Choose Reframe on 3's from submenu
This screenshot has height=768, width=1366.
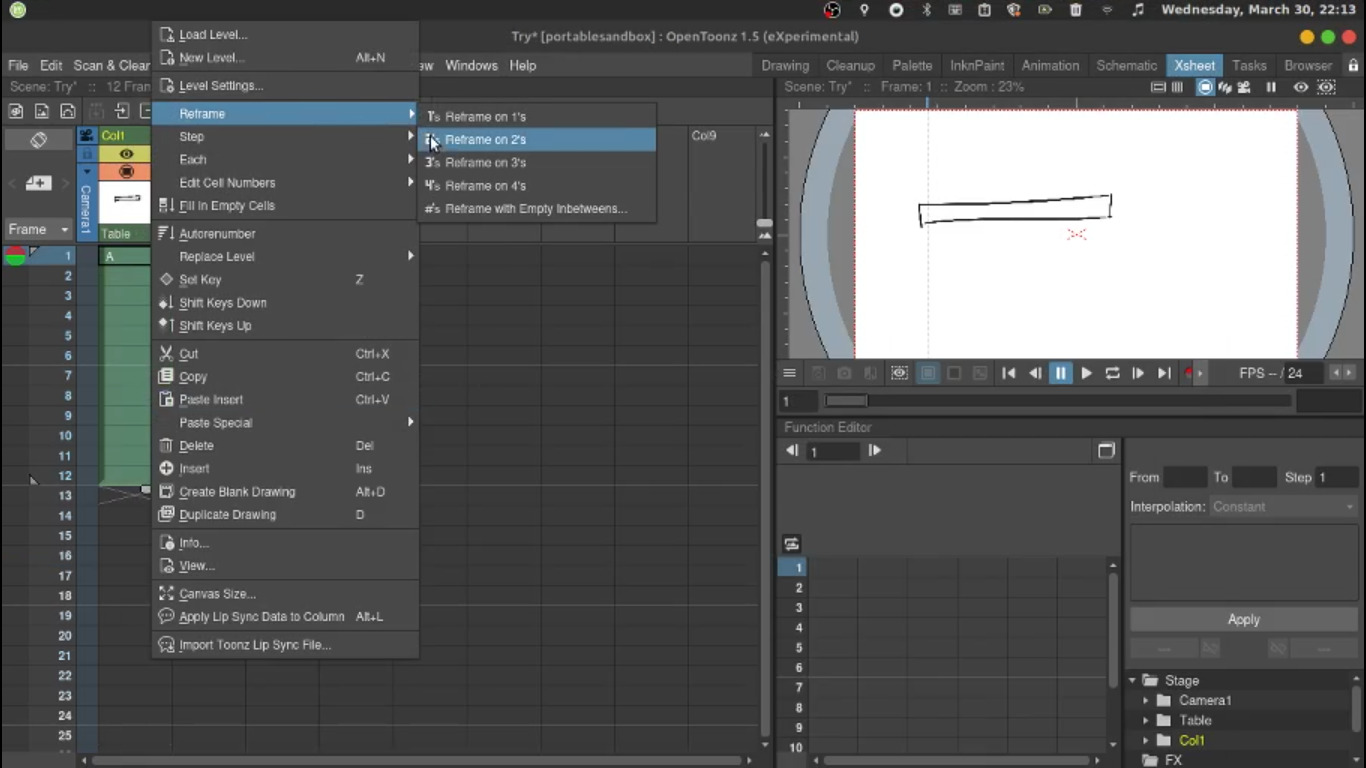tap(485, 162)
